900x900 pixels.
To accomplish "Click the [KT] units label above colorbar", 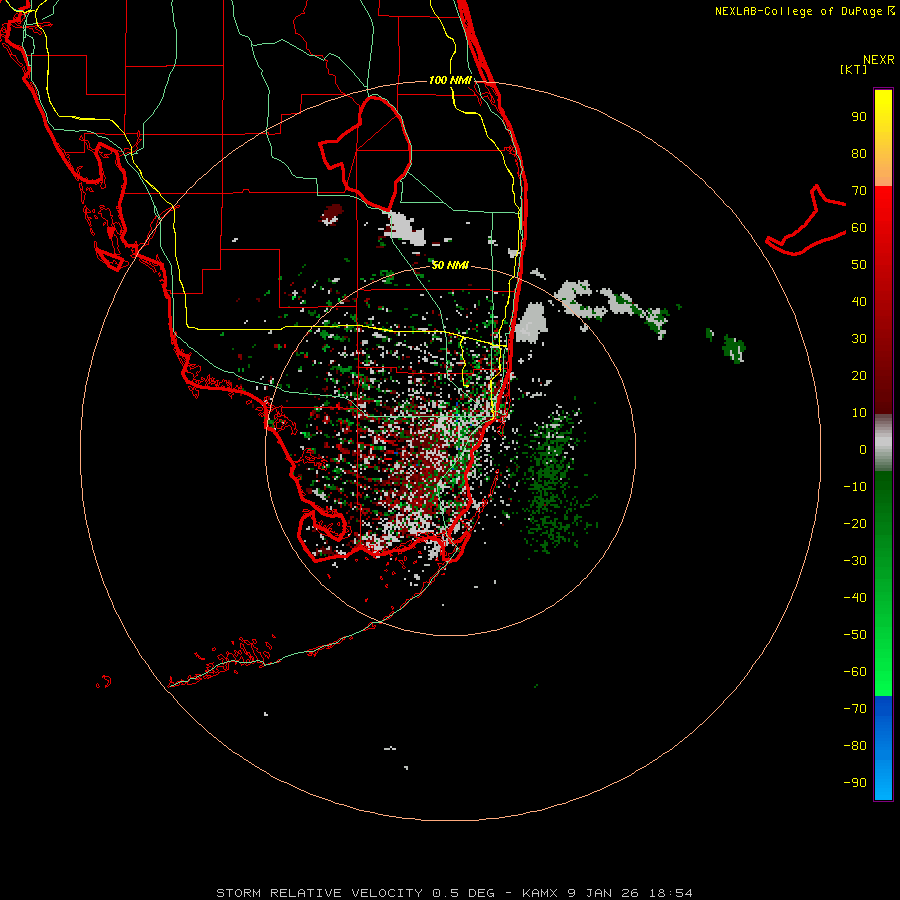I will pyautogui.click(x=854, y=69).
